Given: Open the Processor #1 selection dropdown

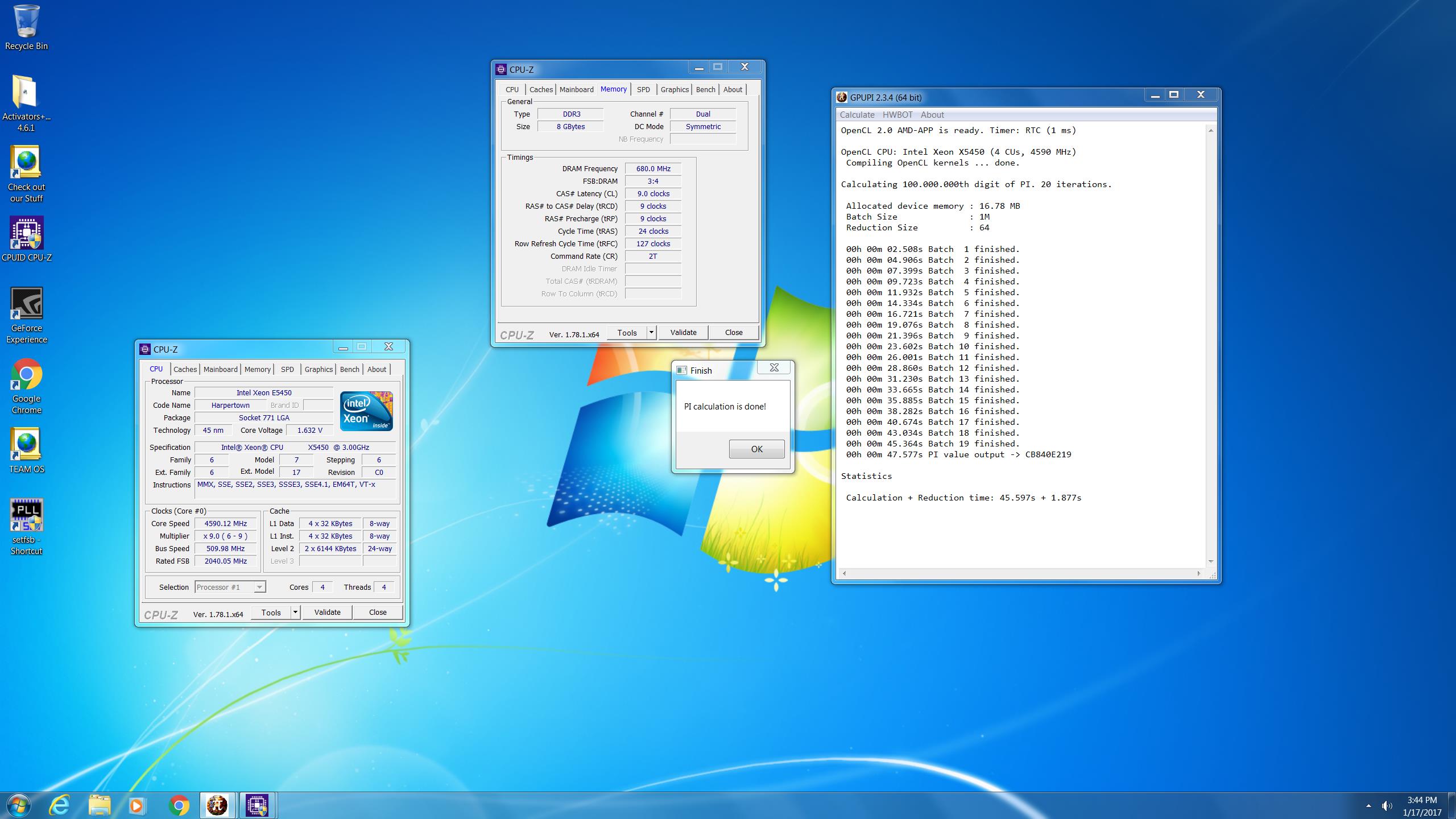Looking at the screenshot, I should (x=230, y=587).
